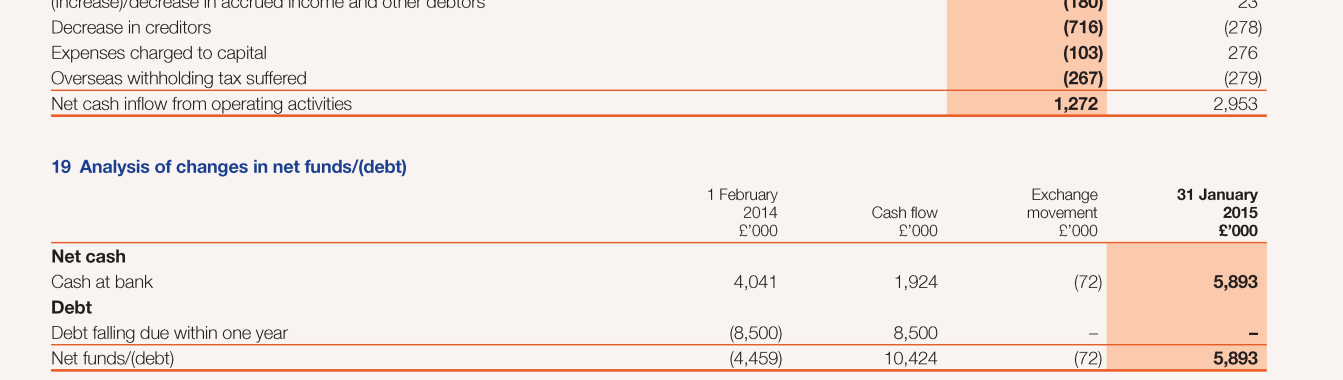The width and height of the screenshot is (1343, 380).
Task: Click the (103) expenses figure
Action: 1083,52
